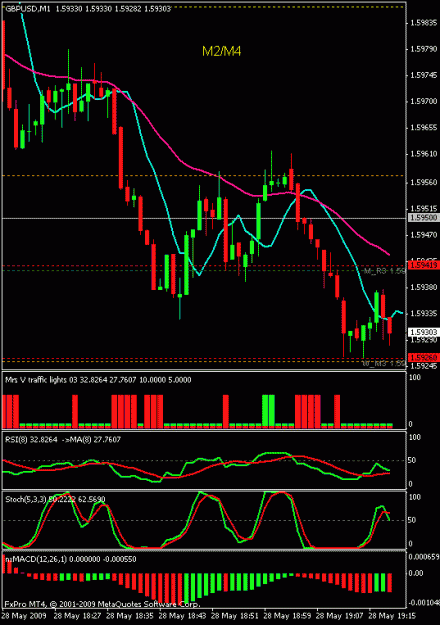Click the 1.59380 price axis label
Screen dimensions: 440x625
[x=424, y=287]
